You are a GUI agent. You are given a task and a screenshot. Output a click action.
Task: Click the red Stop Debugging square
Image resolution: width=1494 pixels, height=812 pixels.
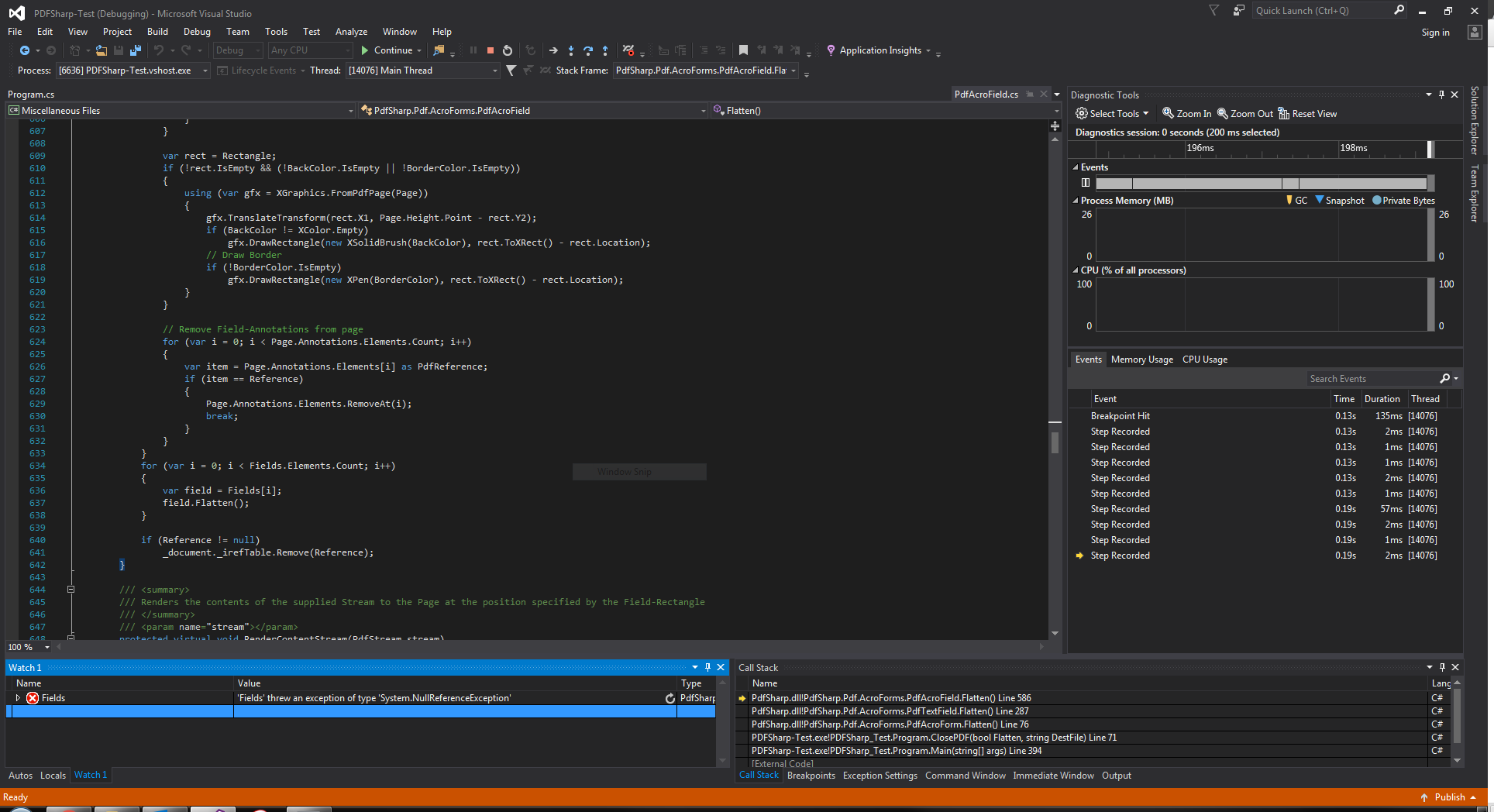(x=491, y=50)
